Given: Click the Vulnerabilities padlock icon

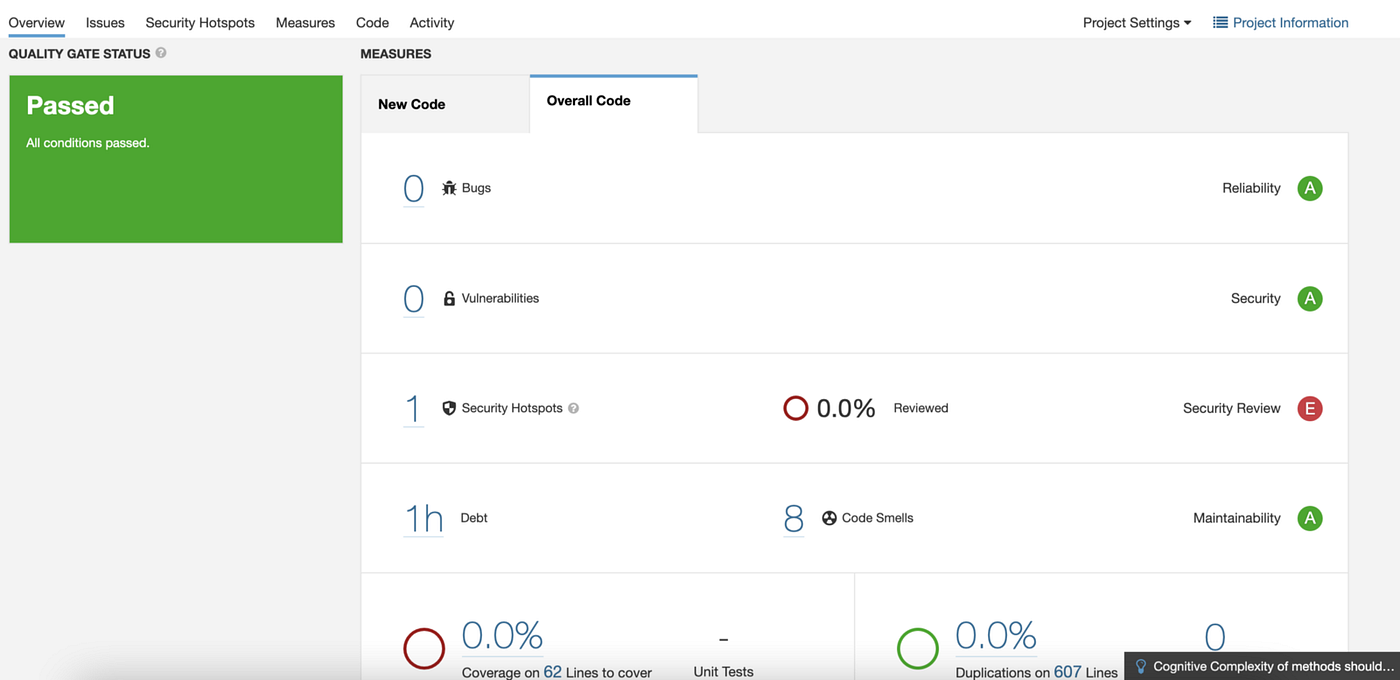Looking at the screenshot, I should coord(448,297).
